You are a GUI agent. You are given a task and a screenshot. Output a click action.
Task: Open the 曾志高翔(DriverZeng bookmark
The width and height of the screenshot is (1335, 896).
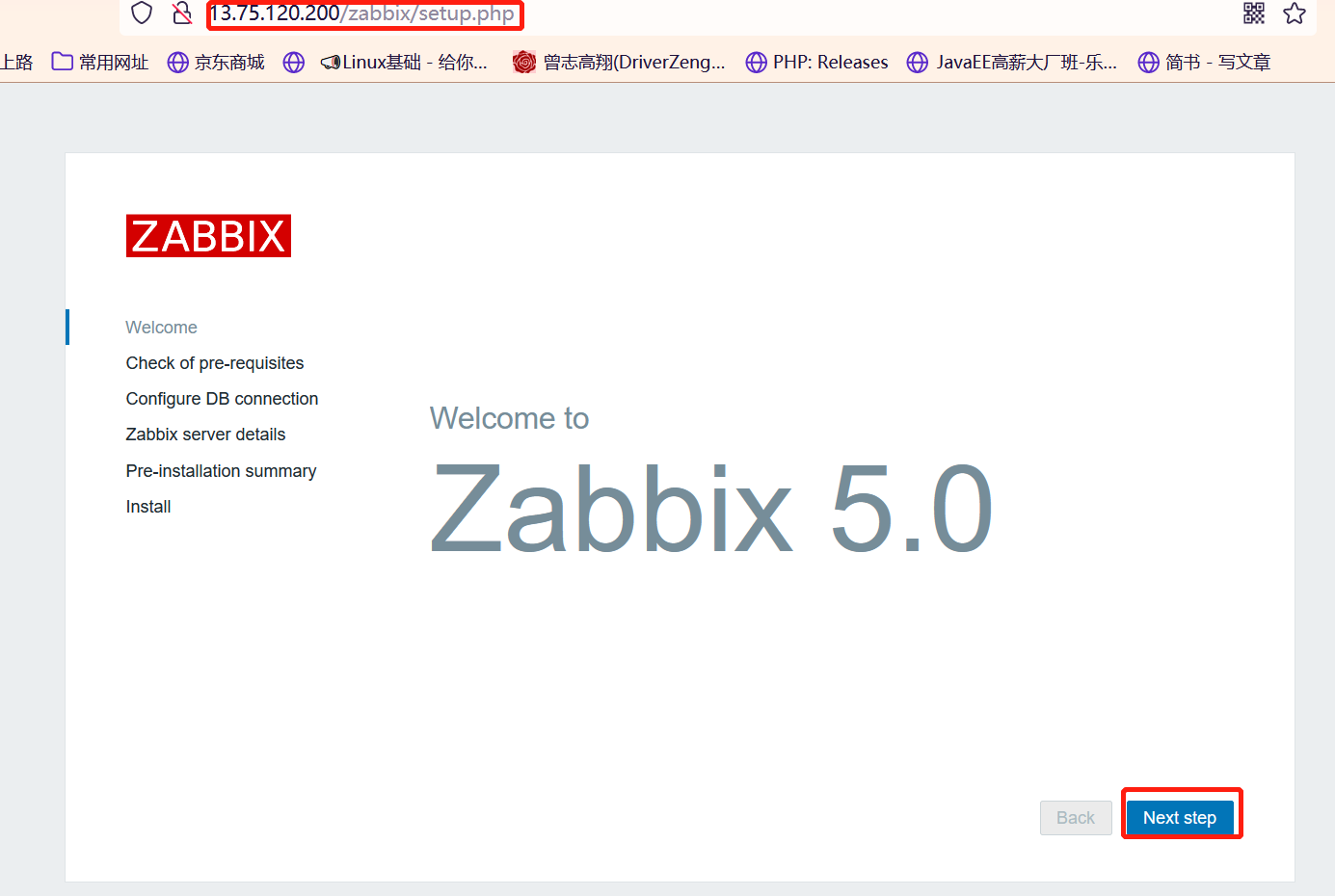coord(619,63)
